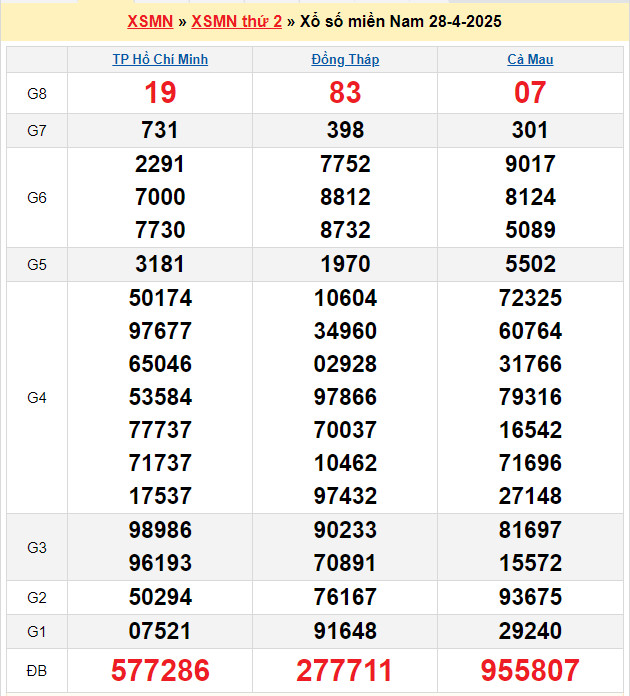This screenshot has height=696, width=630.
Task: Click G1 number 29240
Action: [x=531, y=631]
